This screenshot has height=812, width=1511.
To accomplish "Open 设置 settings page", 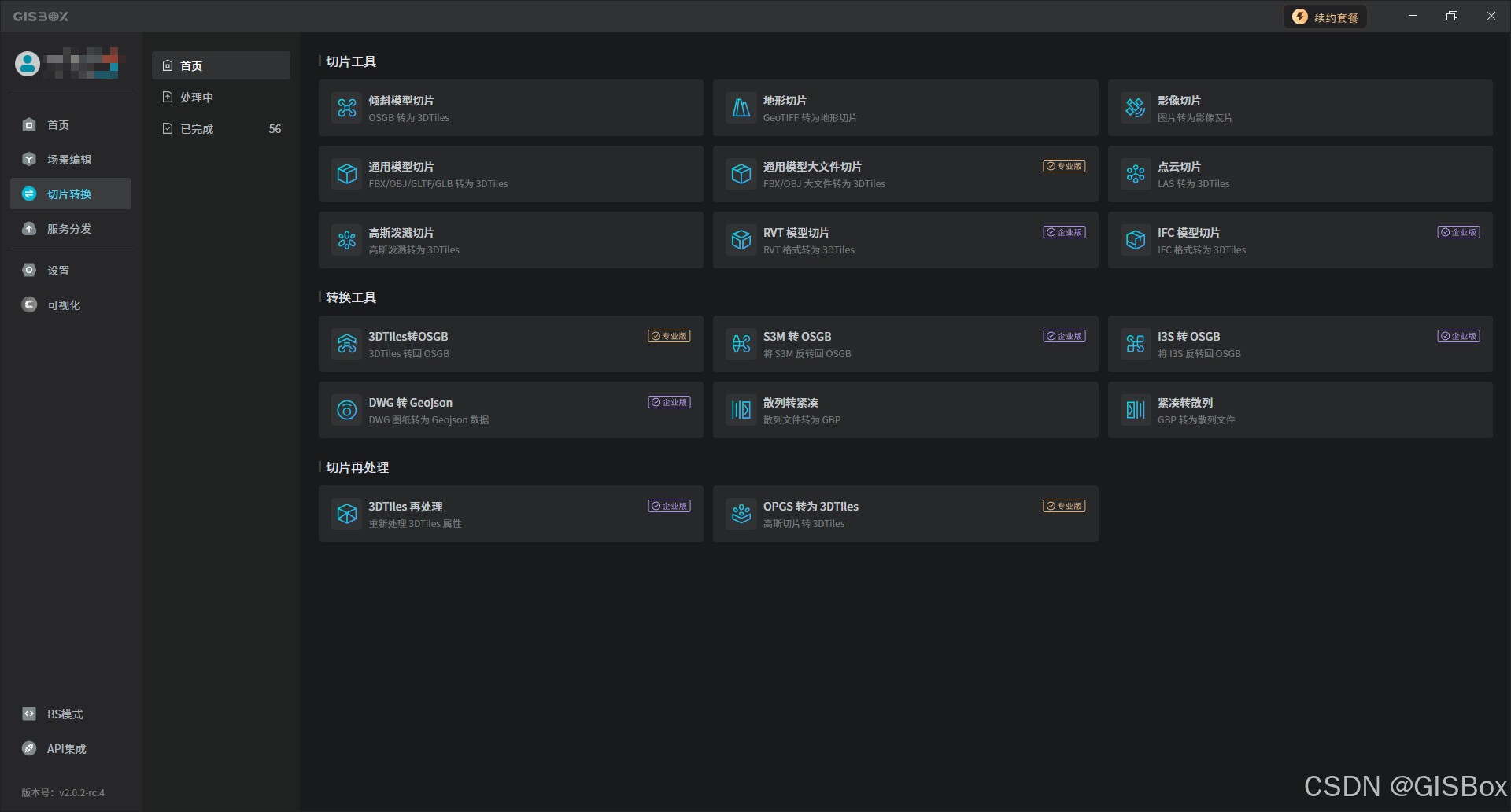I will pyautogui.click(x=71, y=270).
